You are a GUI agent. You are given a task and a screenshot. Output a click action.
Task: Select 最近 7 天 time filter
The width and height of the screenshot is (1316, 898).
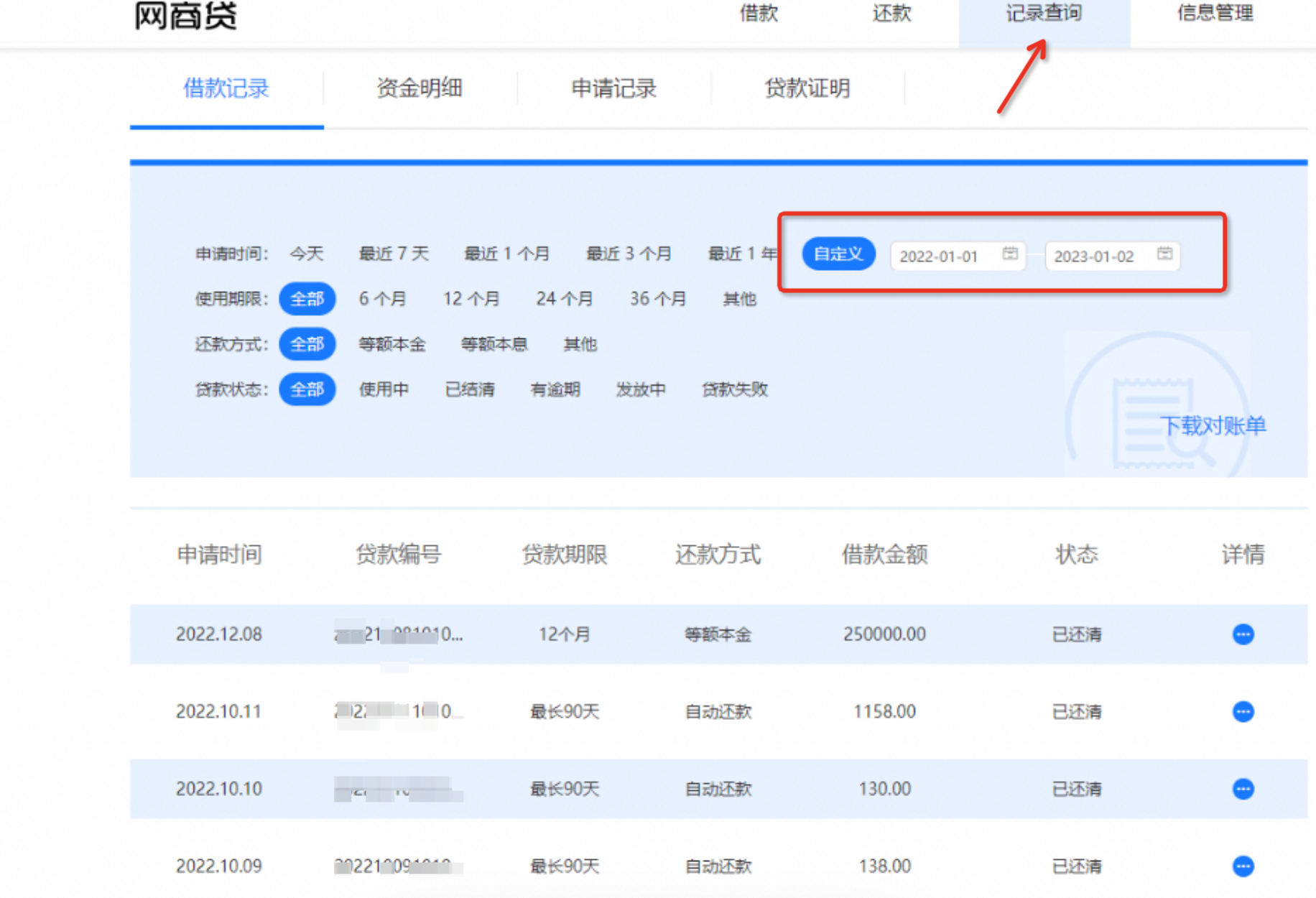[x=394, y=254]
